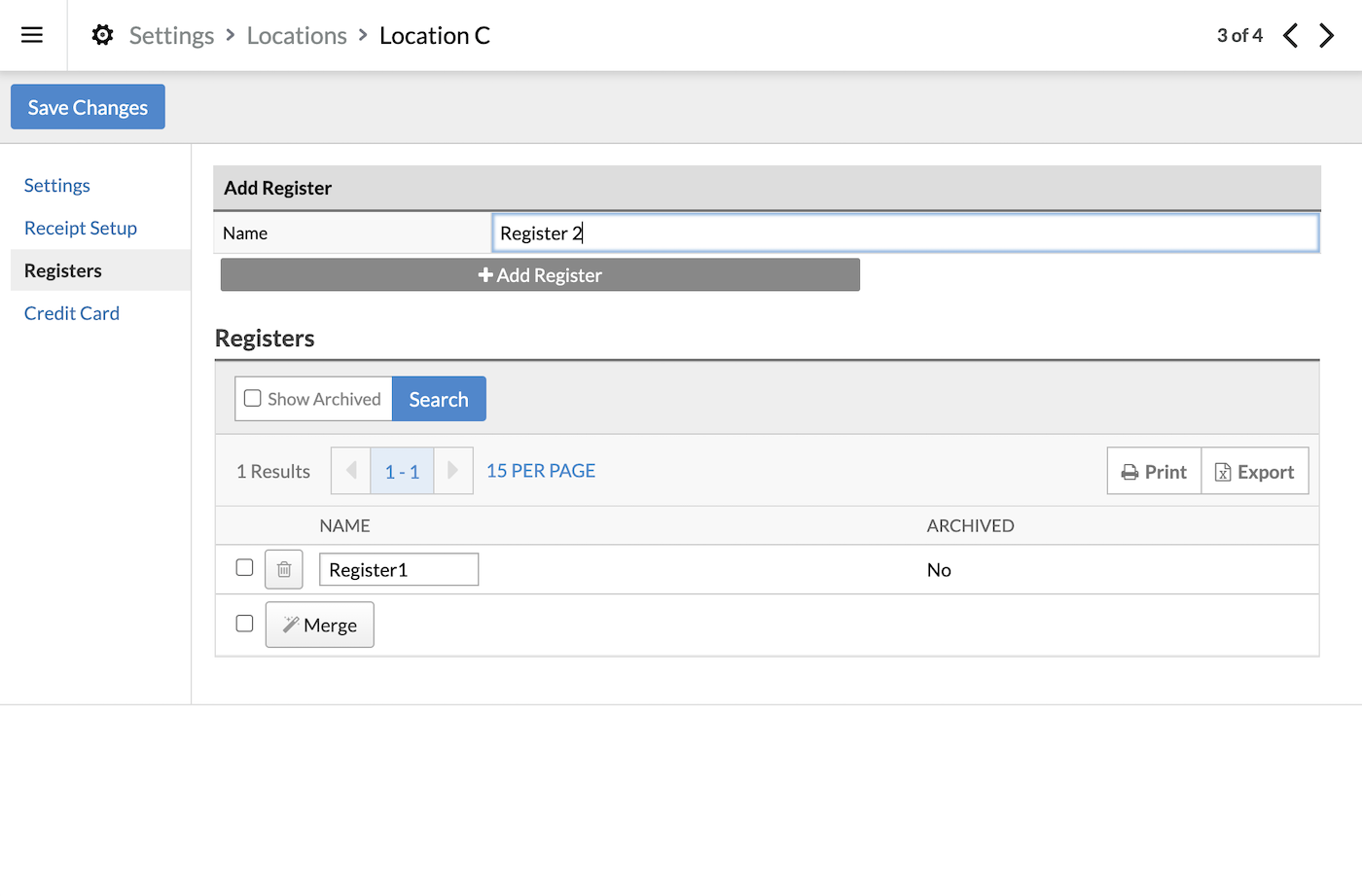1362x896 pixels.
Task: Delete Register1 using the trash icon
Action: click(x=283, y=568)
